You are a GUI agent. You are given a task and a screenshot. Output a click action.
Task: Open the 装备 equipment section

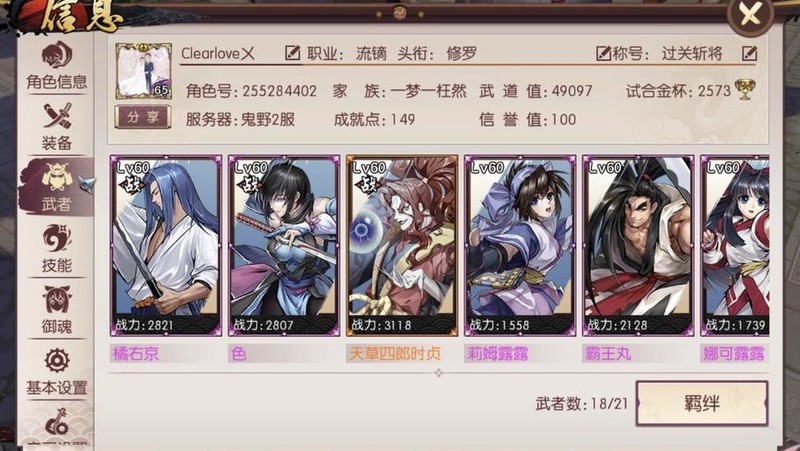tap(56, 127)
